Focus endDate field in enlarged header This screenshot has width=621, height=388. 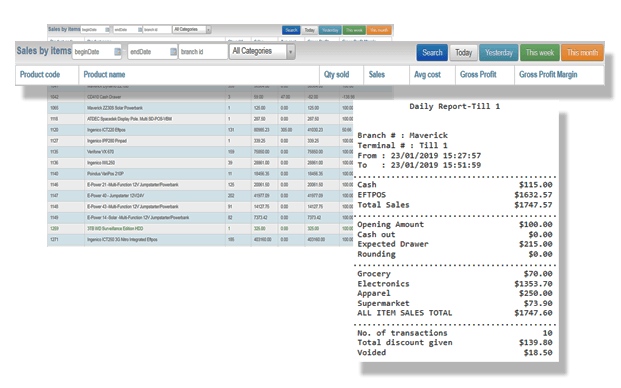pyautogui.click(x=152, y=52)
